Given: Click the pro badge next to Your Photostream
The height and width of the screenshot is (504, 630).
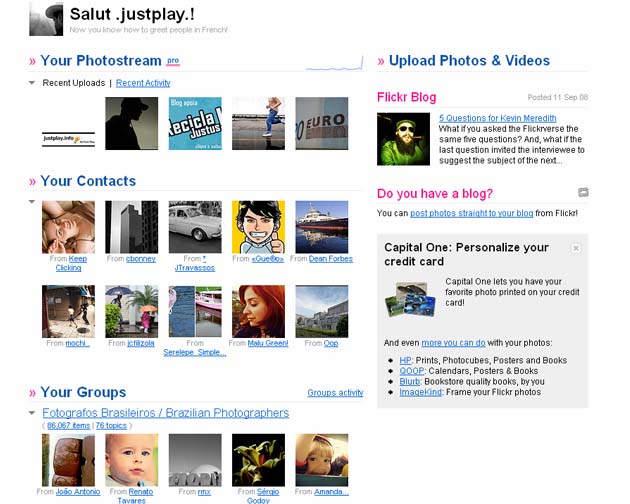Looking at the screenshot, I should (173, 61).
